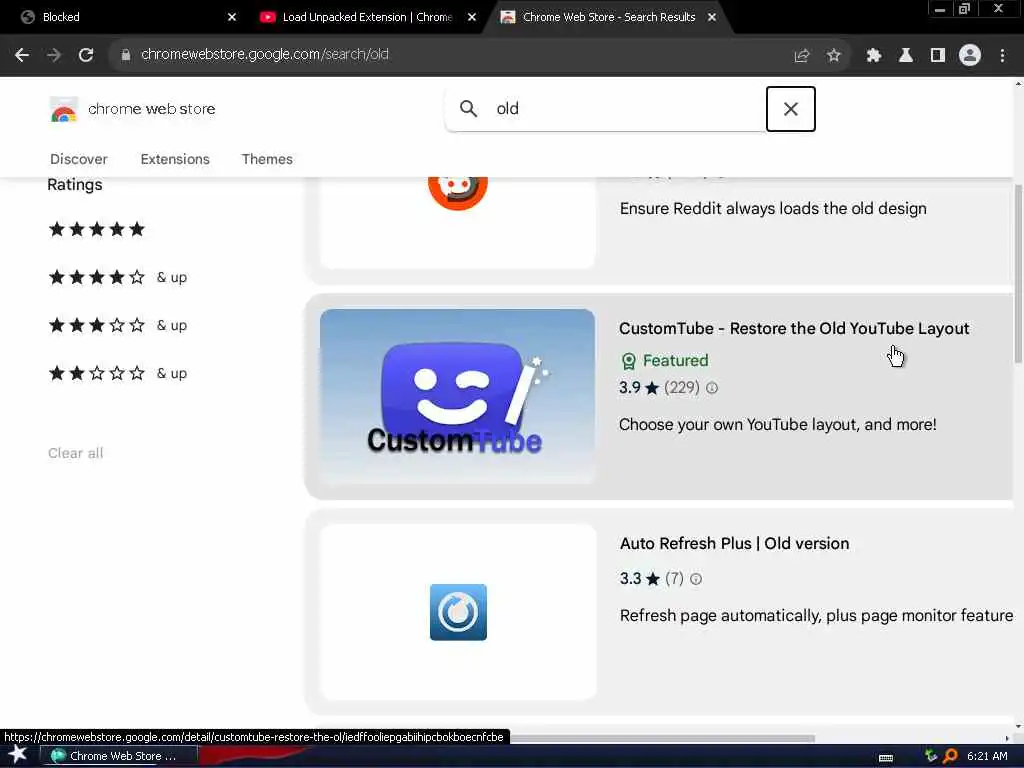The width and height of the screenshot is (1024, 768).
Task: Open the Discover section
Action: (x=78, y=159)
